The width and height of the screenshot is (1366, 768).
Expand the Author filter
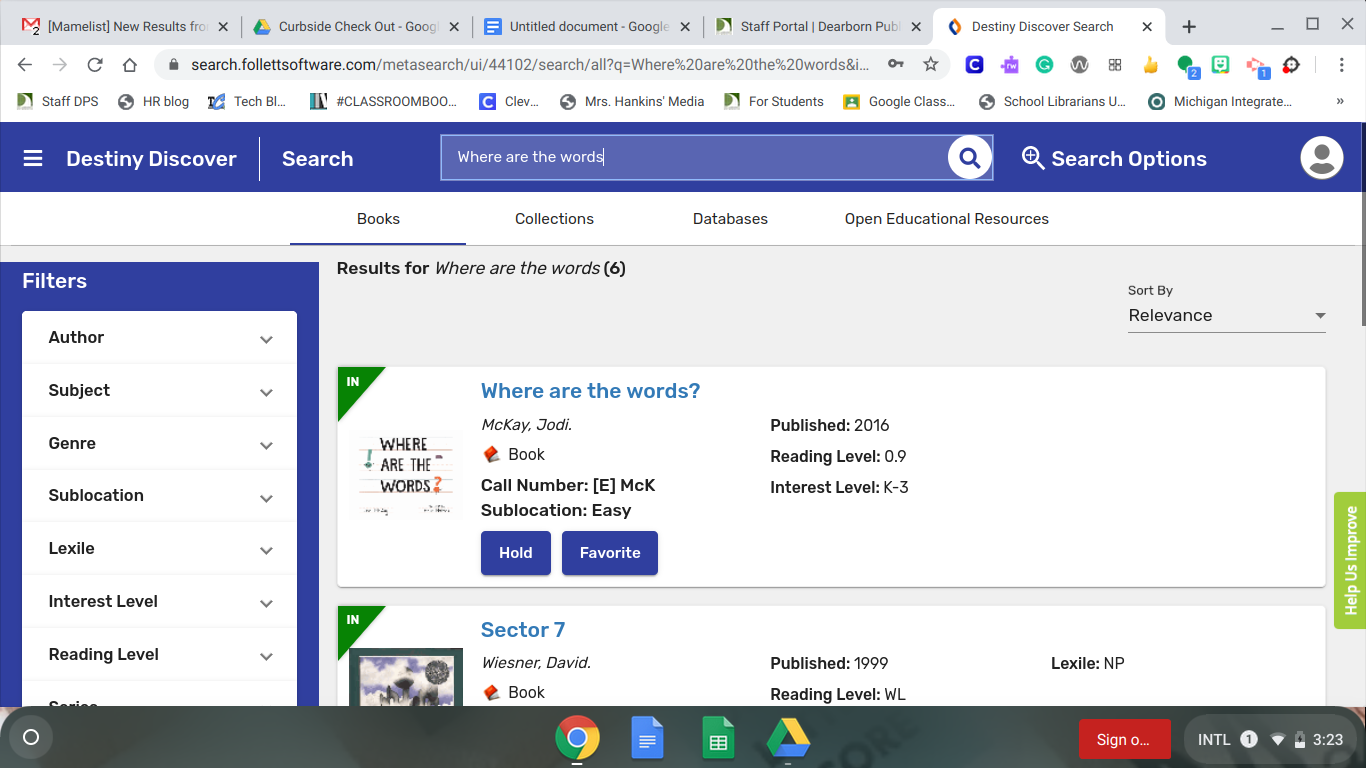click(x=160, y=338)
